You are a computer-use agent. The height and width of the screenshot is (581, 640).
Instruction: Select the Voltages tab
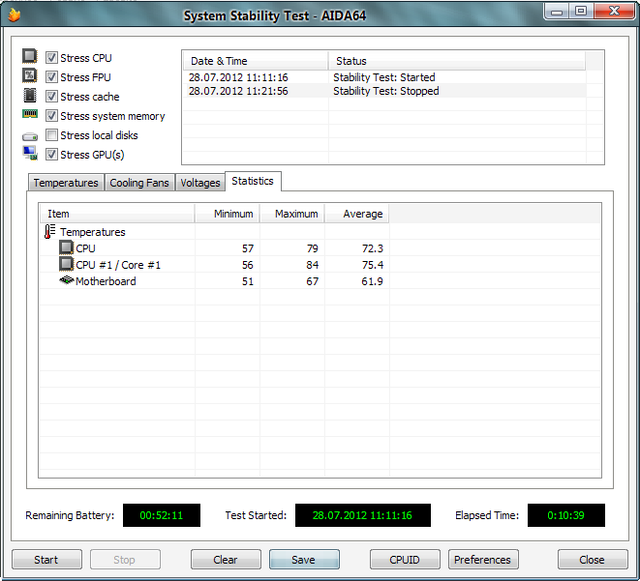point(200,183)
